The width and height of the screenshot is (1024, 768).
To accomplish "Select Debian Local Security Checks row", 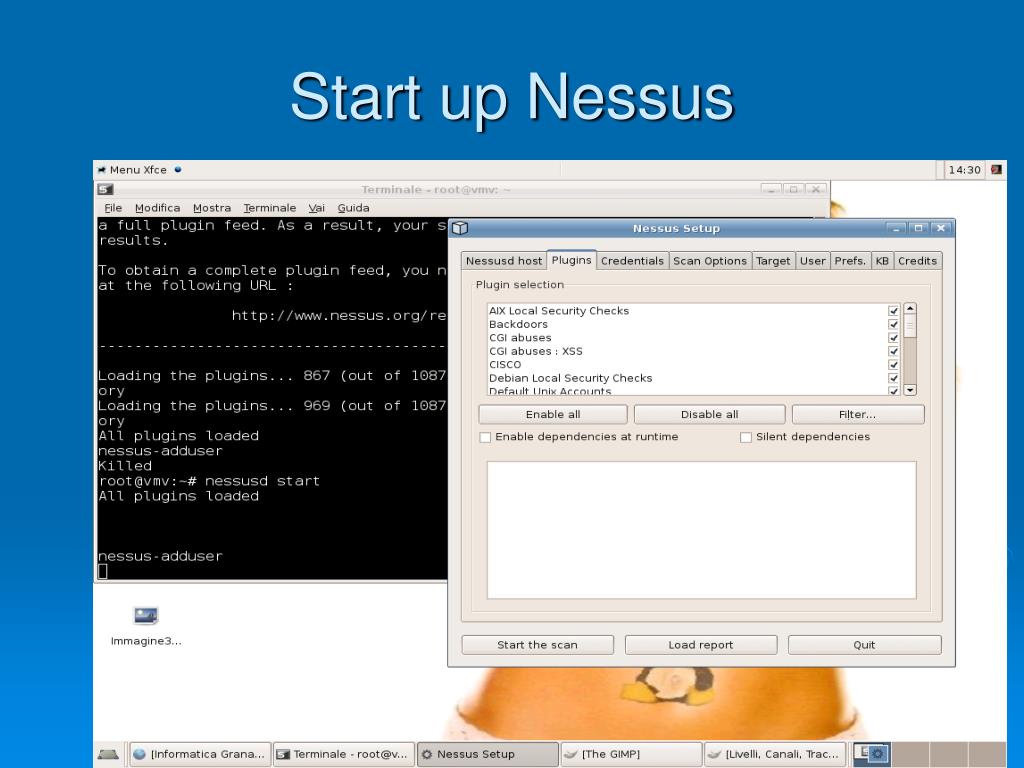I will (x=694, y=378).
